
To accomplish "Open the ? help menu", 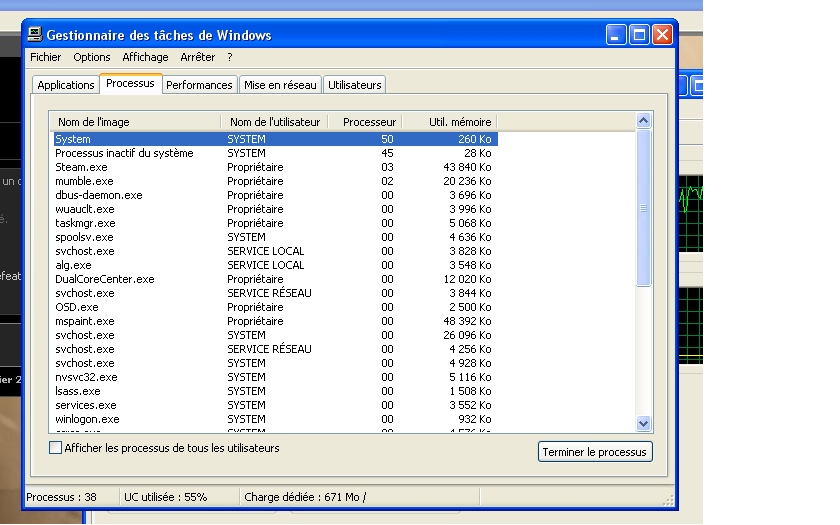I will pyautogui.click(x=230, y=57).
